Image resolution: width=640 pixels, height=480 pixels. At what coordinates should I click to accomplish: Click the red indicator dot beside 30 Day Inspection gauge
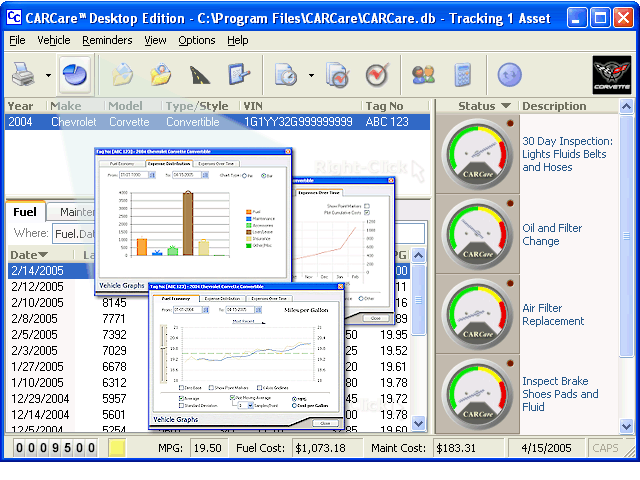(x=510, y=123)
